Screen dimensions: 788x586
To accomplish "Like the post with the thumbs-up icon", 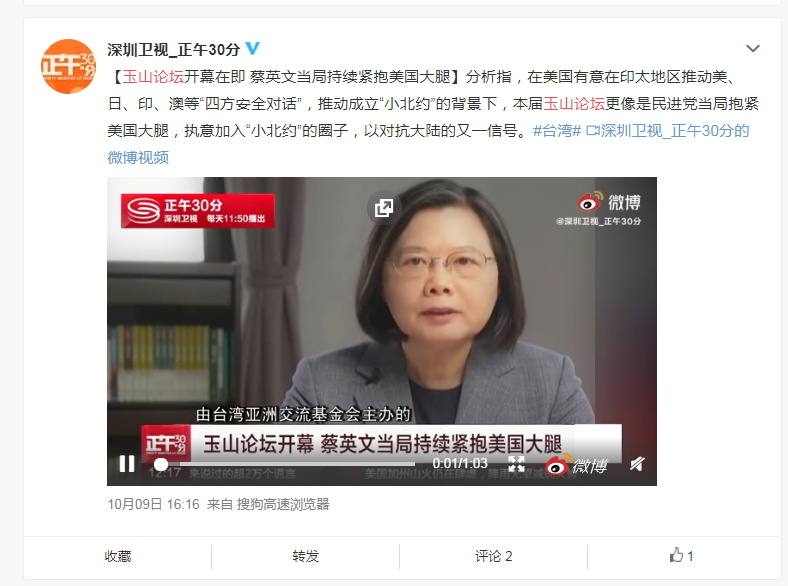I will 681,555.
